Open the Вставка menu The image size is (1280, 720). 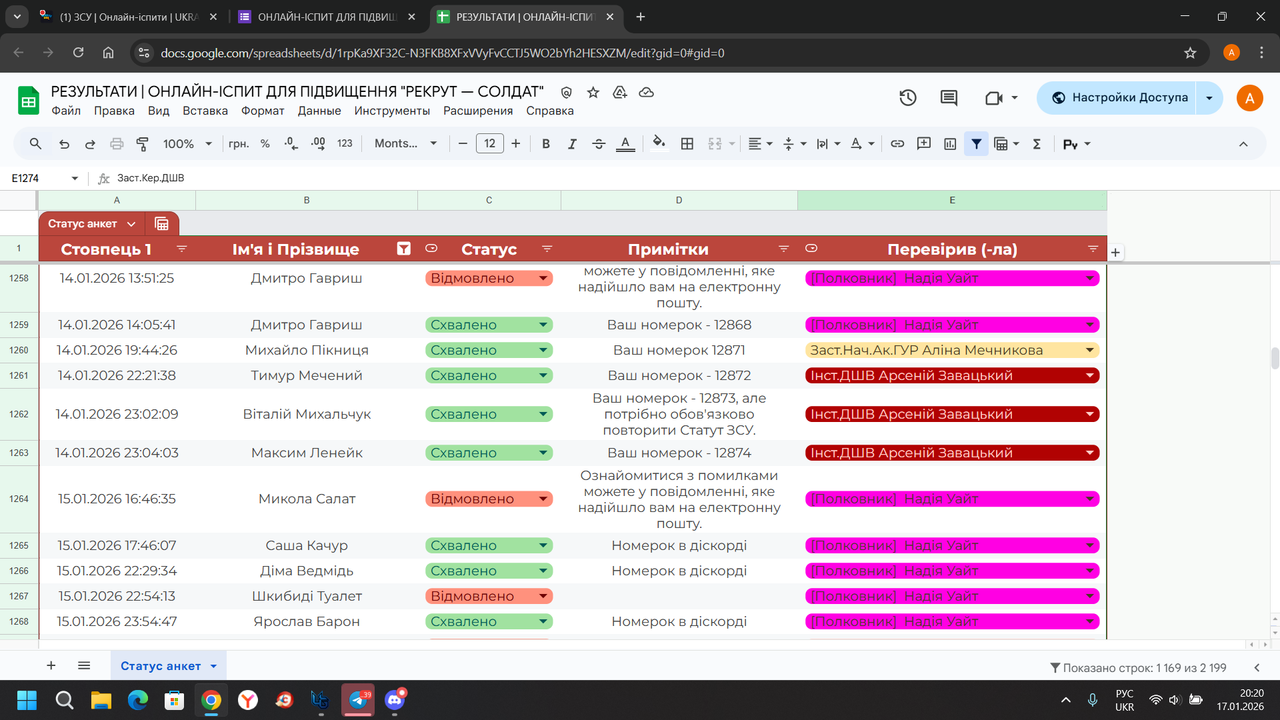coord(205,111)
